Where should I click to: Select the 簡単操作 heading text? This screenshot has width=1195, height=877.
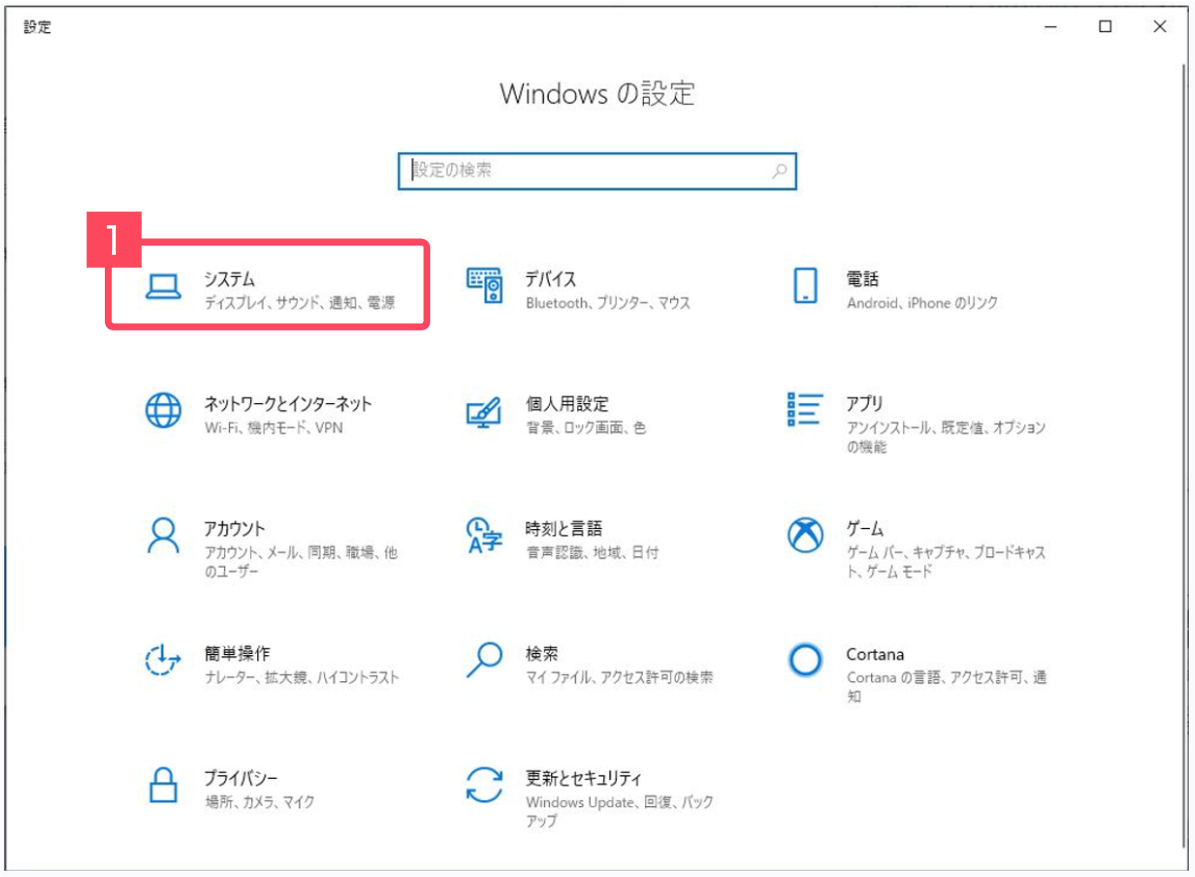point(237,653)
